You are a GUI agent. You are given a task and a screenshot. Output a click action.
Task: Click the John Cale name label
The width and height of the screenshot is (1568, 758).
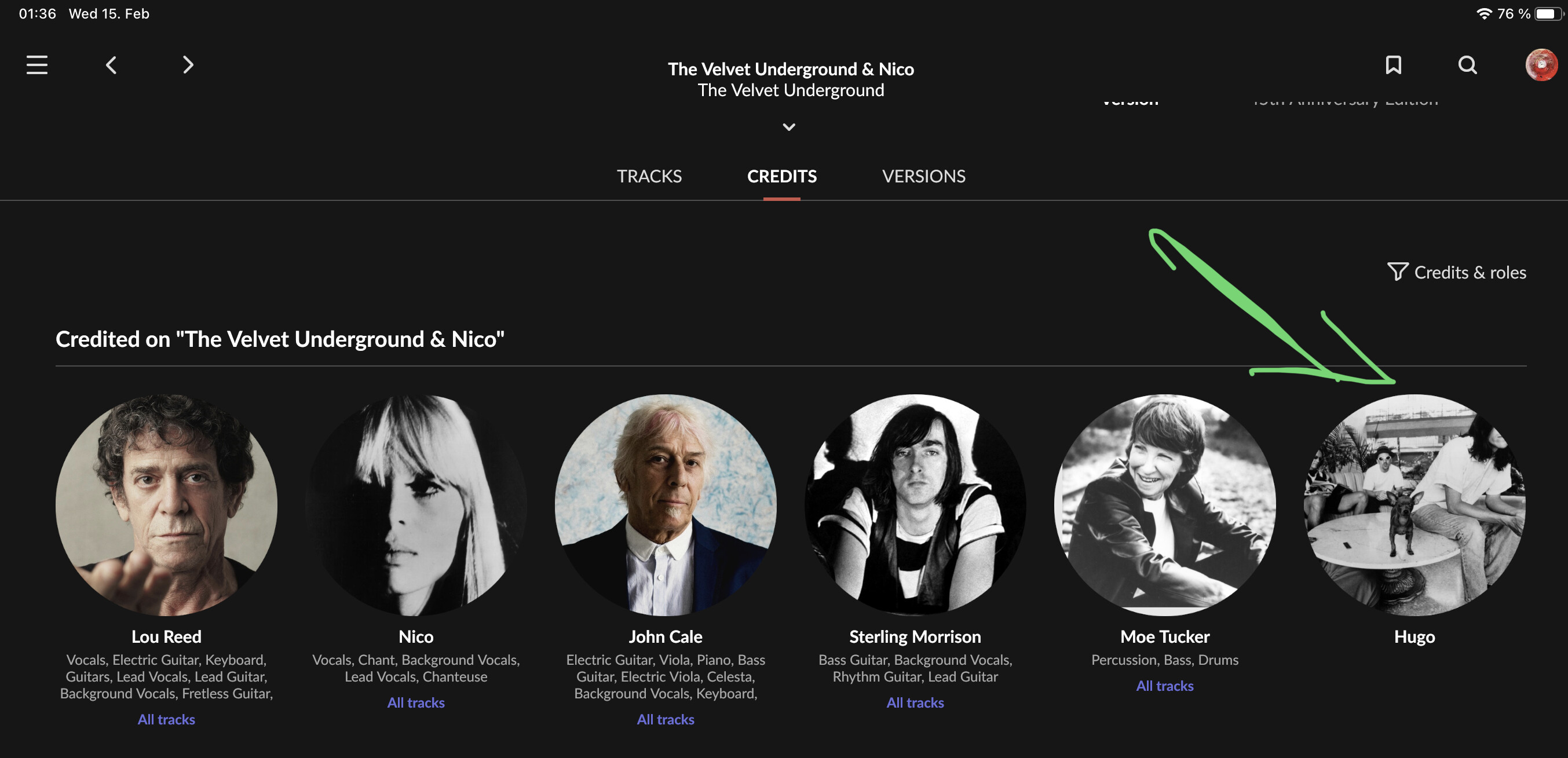[666, 636]
